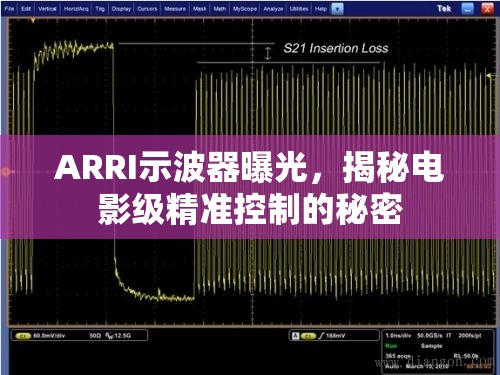Click the yellow trigger level arrow on right edge

[490, 76]
